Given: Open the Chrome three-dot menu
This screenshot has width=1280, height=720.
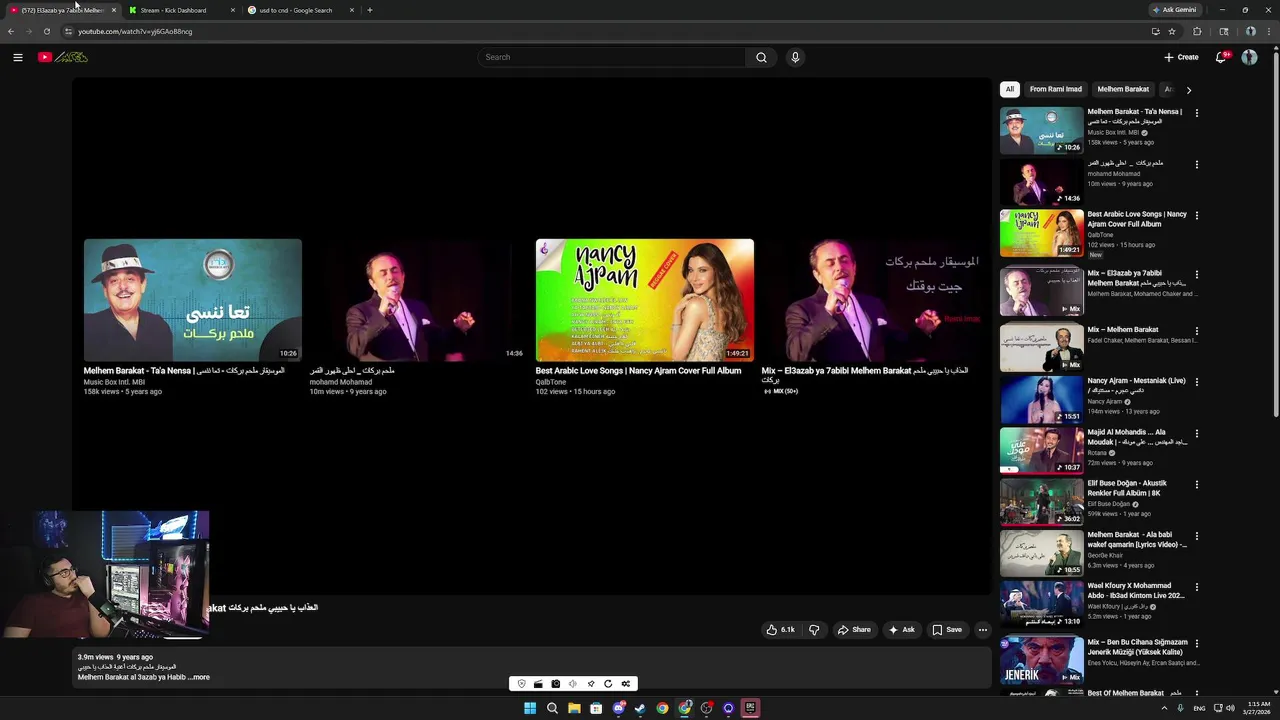Looking at the screenshot, I should click(1269, 31).
